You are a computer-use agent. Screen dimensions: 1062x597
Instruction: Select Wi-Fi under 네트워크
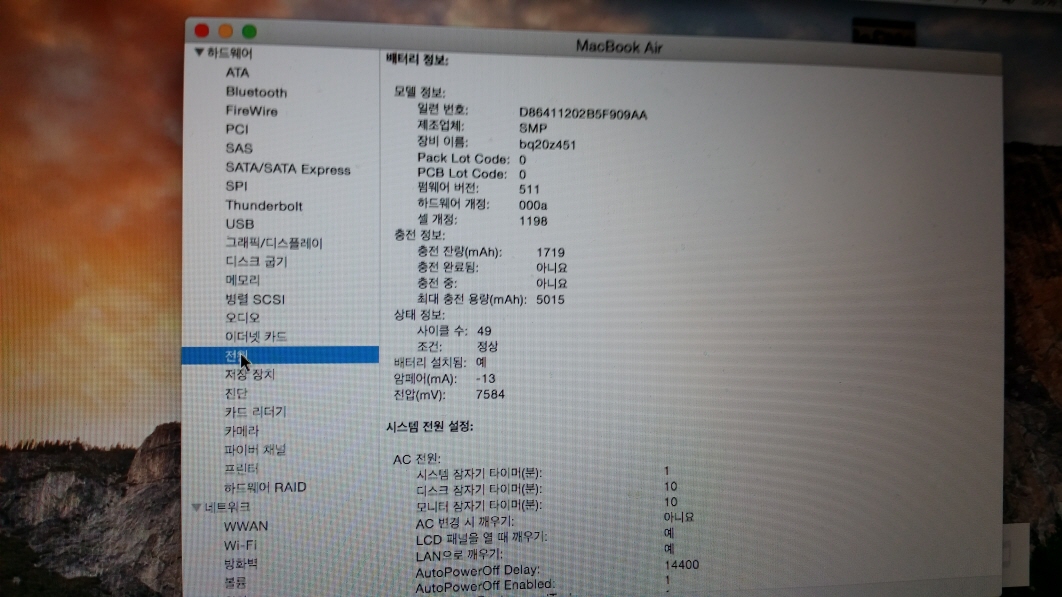tap(240, 545)
